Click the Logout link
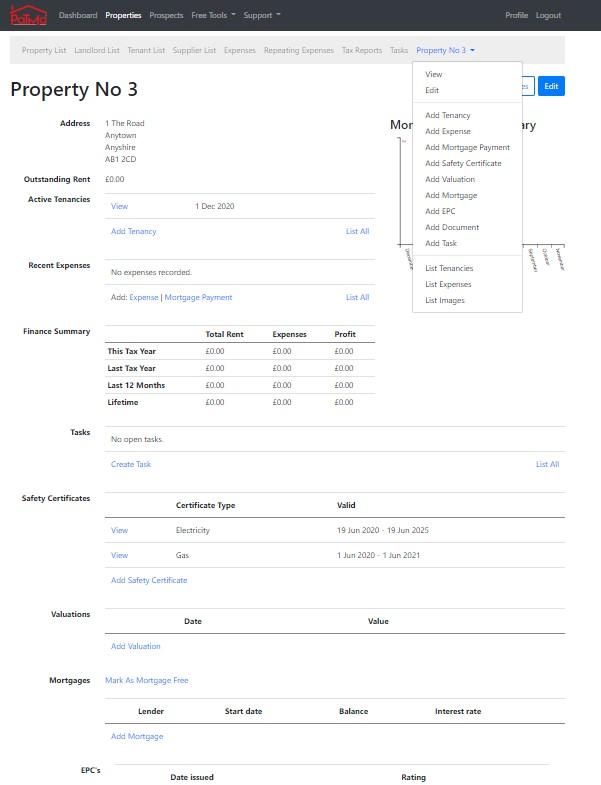 (x=548, y=16)
